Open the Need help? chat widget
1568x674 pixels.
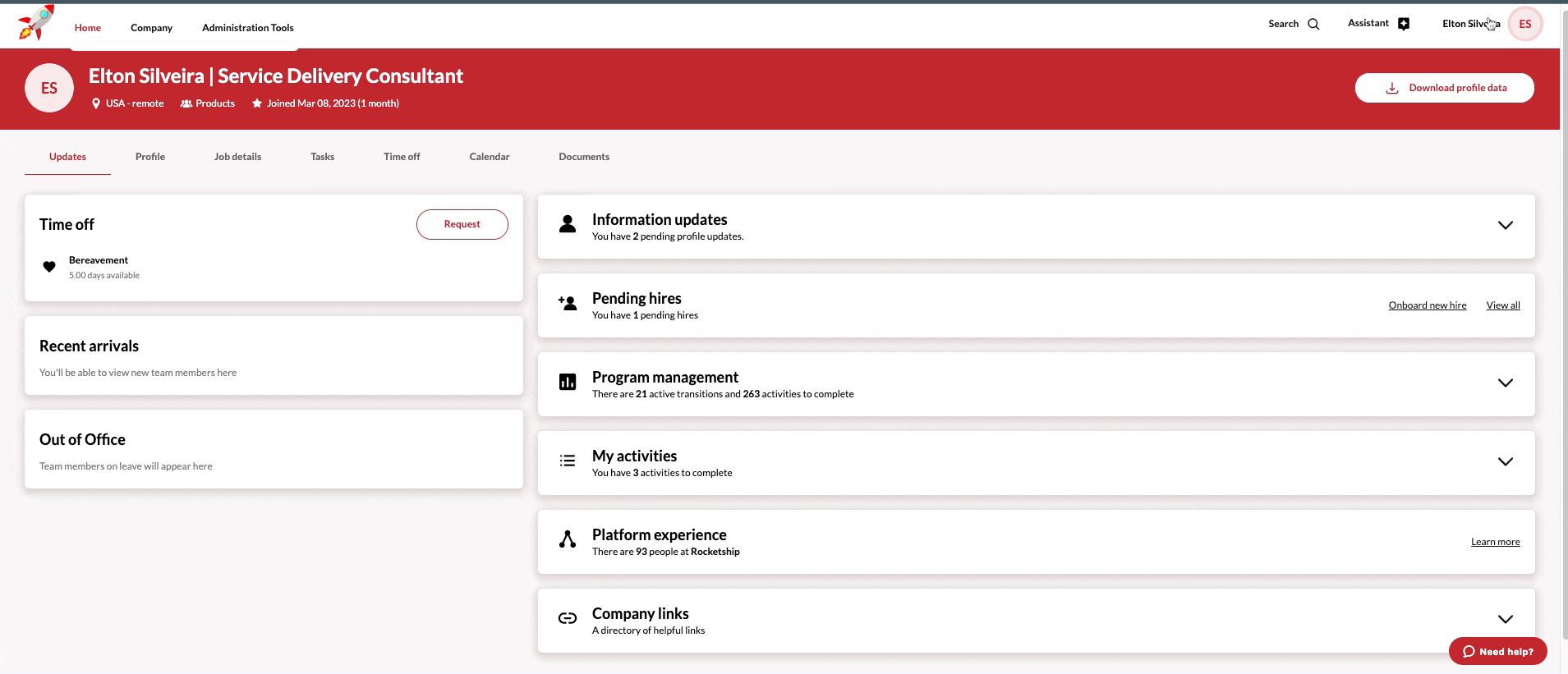pos(1497,652)
